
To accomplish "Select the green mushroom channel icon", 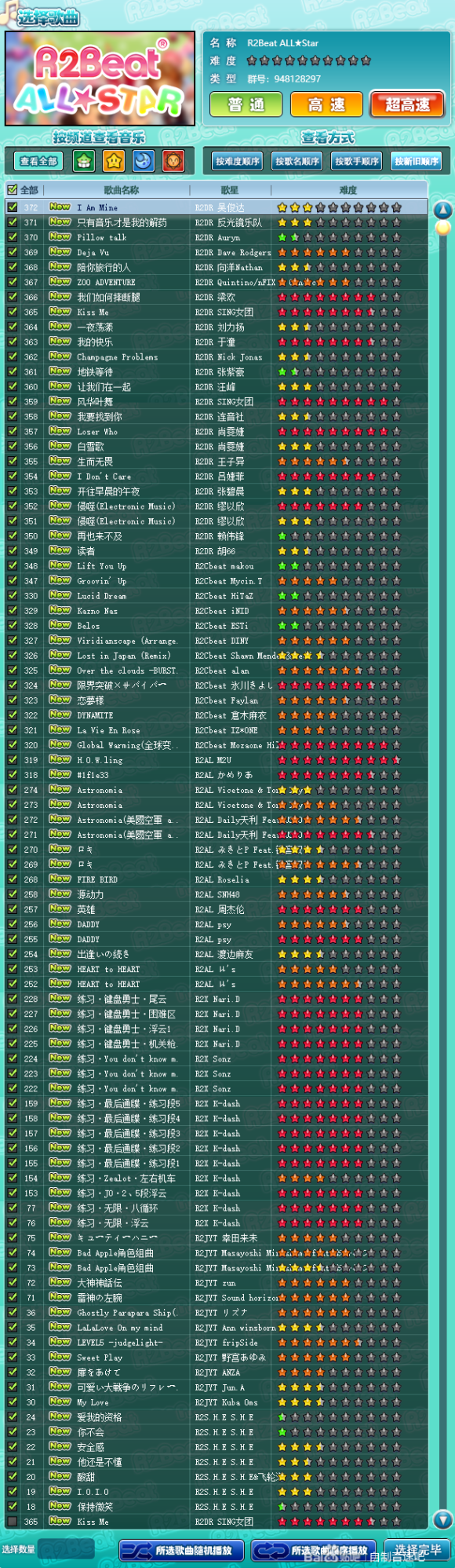I will coord(84,161).
